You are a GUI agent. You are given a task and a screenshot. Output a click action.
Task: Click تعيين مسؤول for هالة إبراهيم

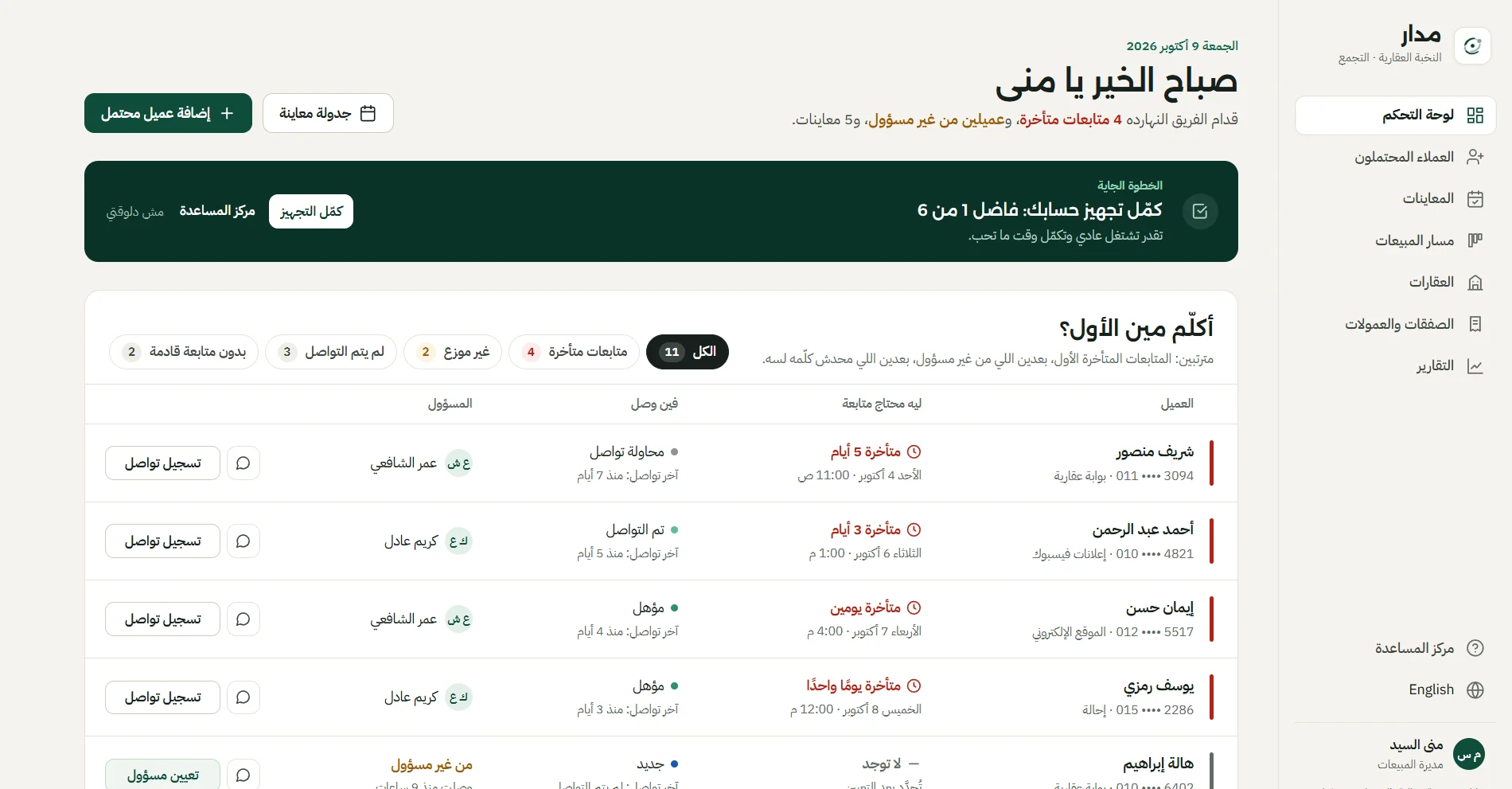coord(162,775)
